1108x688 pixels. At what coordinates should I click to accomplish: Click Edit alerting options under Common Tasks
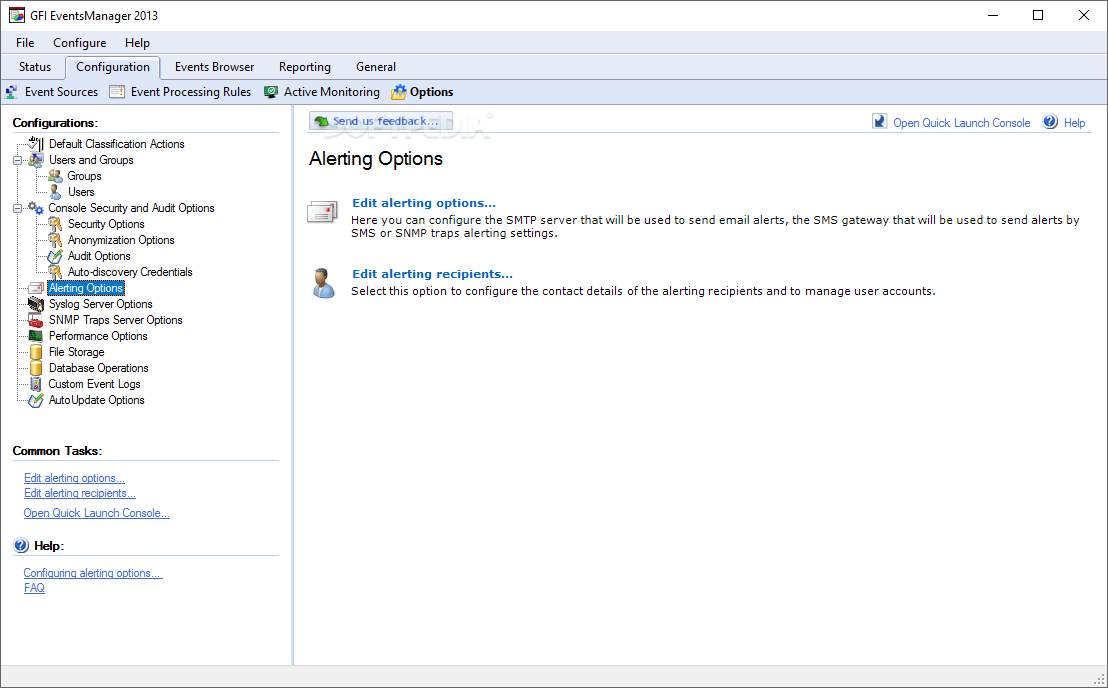pyautogui.click(x=74, y=478)
